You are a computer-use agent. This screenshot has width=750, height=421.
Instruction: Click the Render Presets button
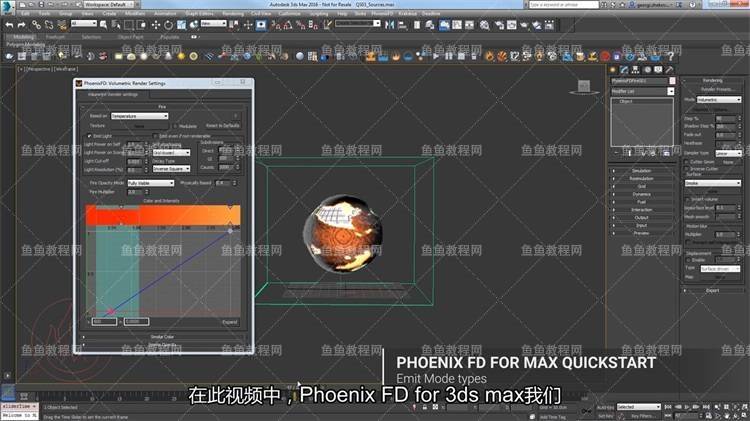coord(717,89)
